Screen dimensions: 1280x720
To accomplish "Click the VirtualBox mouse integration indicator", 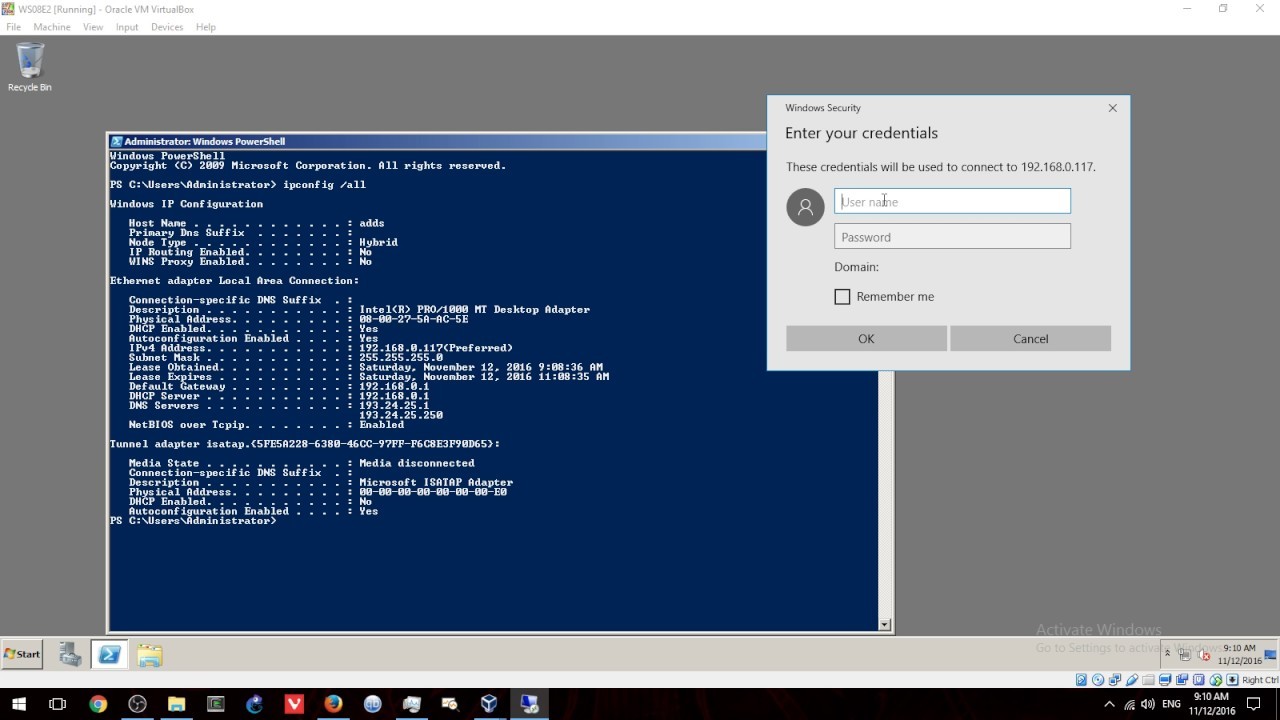I will coord(1216,680).
